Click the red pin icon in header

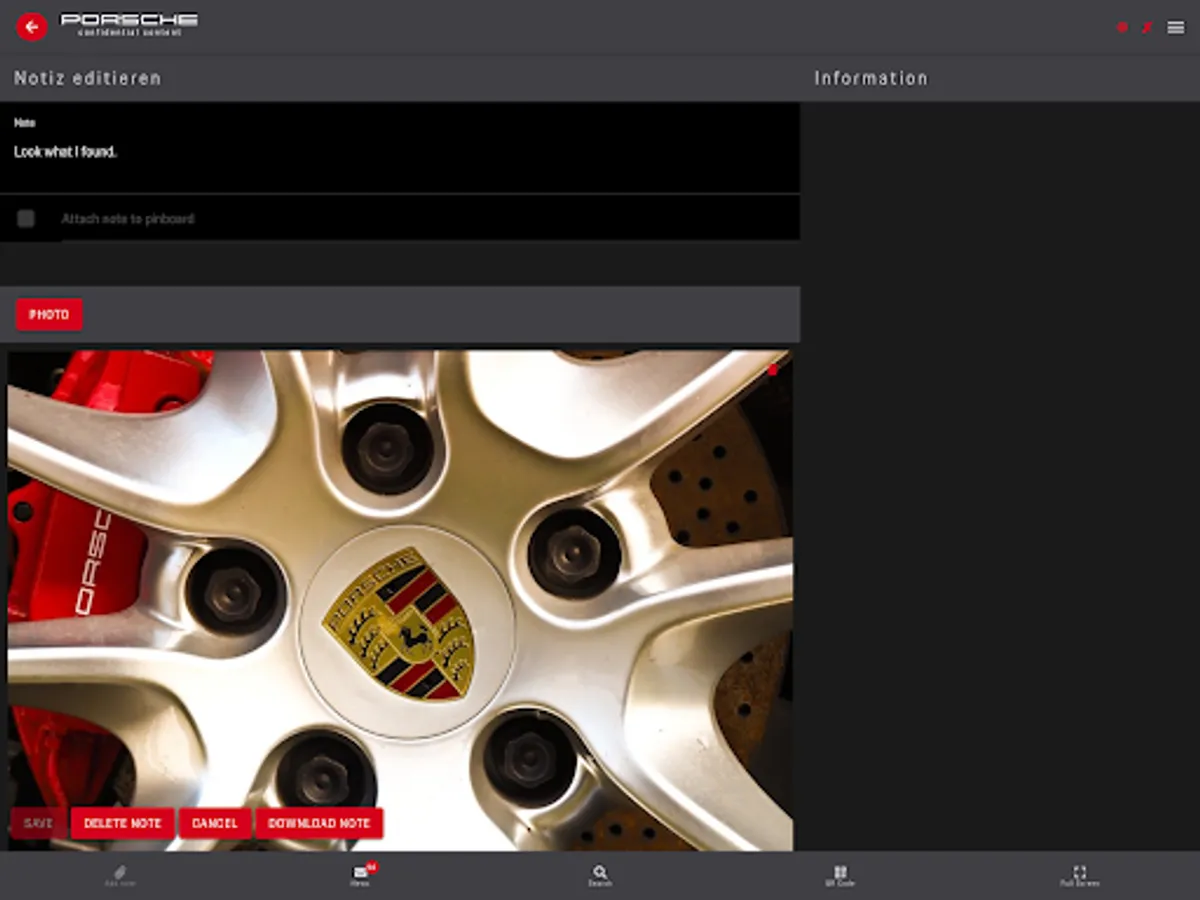pos(1147,28)
